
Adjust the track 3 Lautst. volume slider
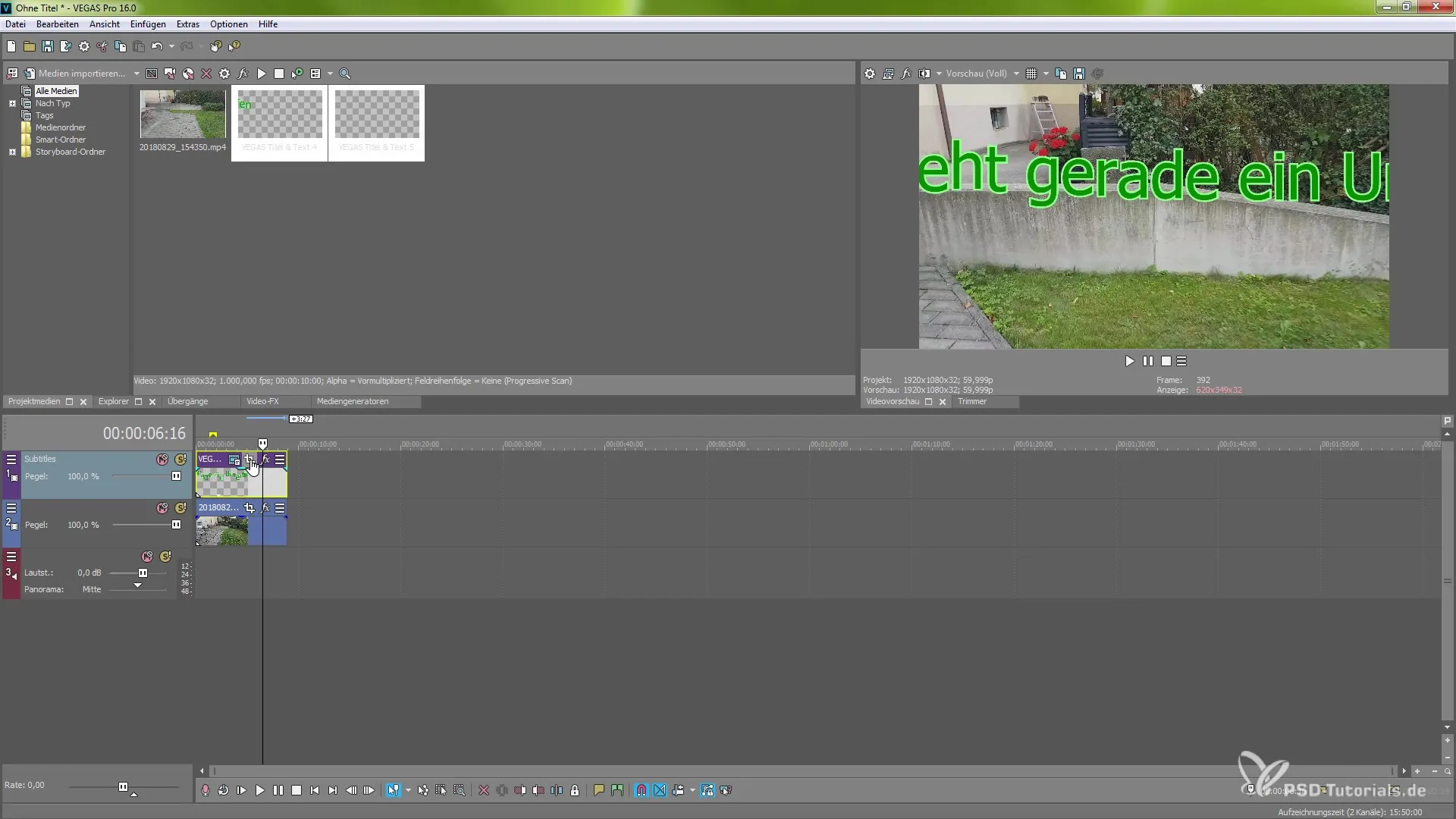[x=143, y=573]
